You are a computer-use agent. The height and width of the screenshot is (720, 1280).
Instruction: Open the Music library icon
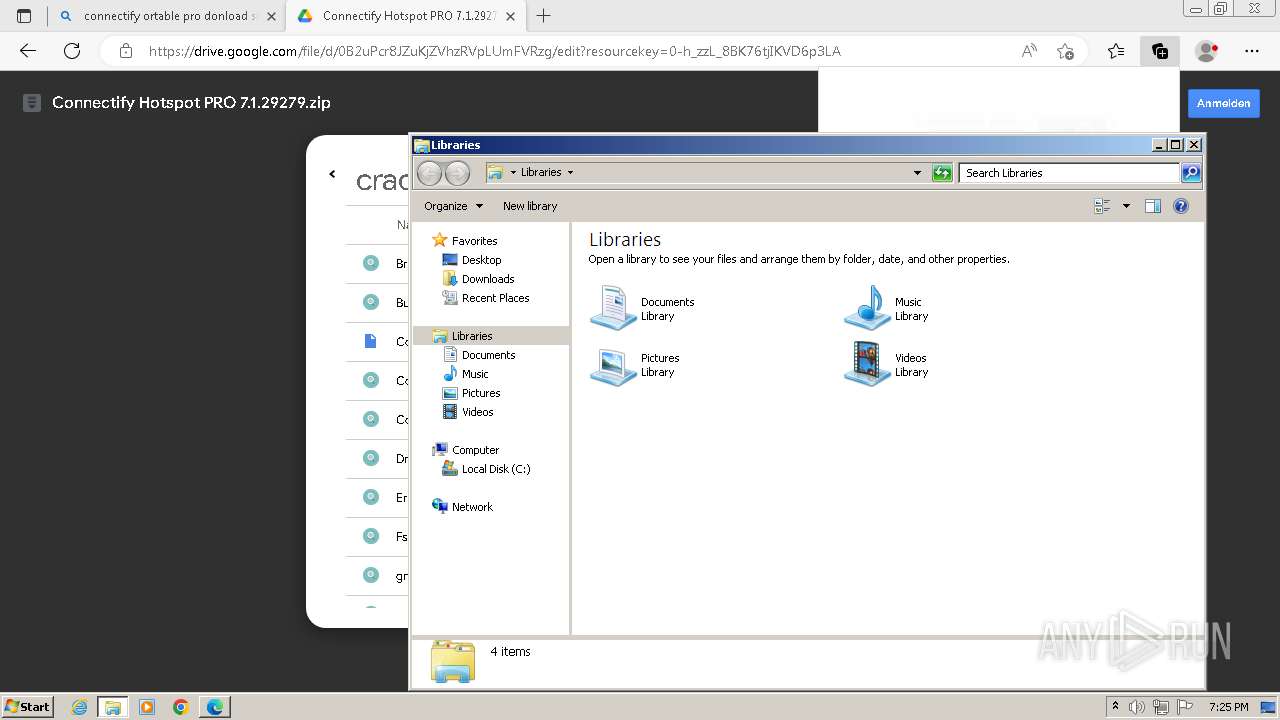click(867, 308)
